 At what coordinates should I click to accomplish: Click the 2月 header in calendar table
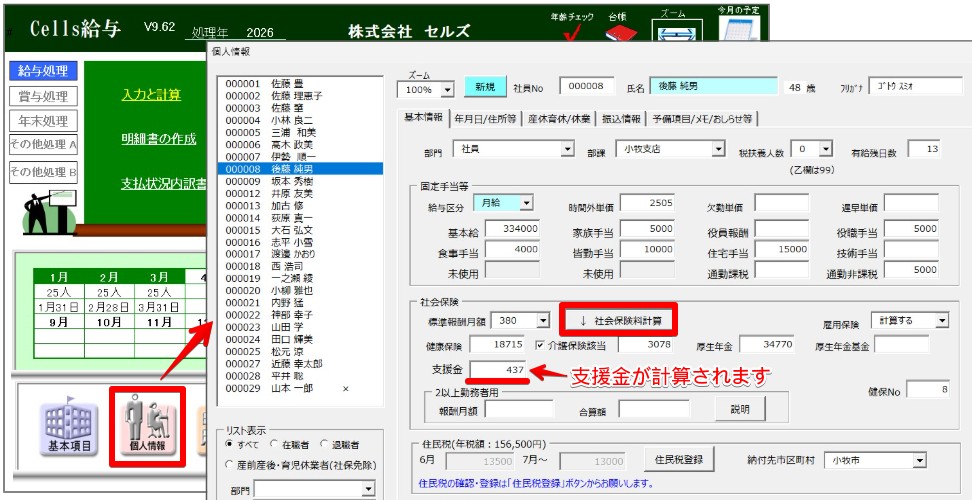point(108,277)
